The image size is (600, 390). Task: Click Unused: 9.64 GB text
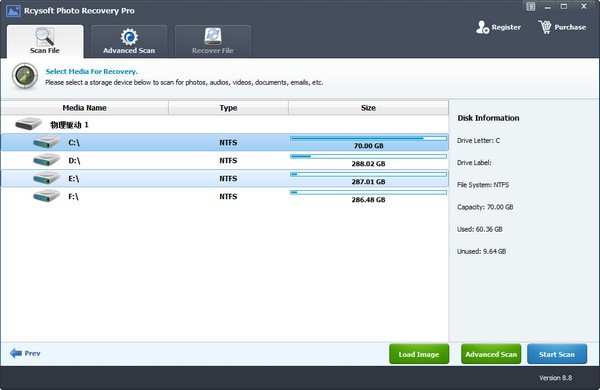(481, 251)
